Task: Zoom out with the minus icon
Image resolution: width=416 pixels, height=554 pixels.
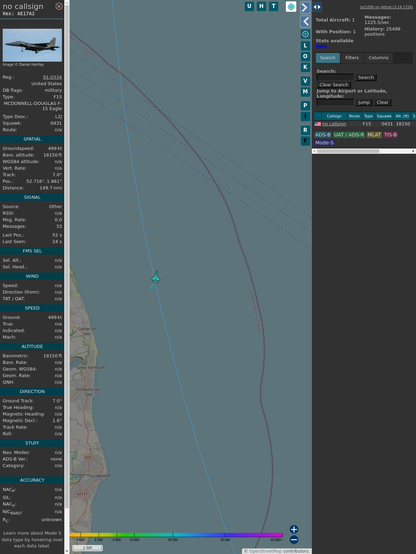Action: click(294, 540)
